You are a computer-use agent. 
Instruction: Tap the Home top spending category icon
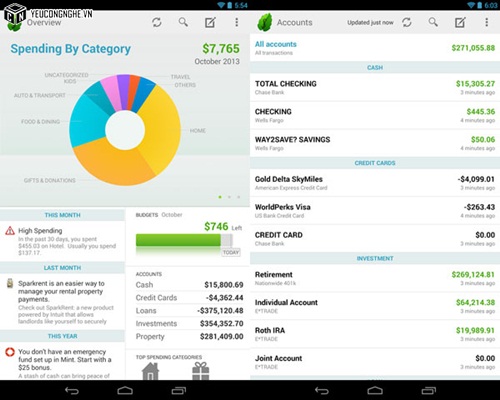tap(150, 371)
